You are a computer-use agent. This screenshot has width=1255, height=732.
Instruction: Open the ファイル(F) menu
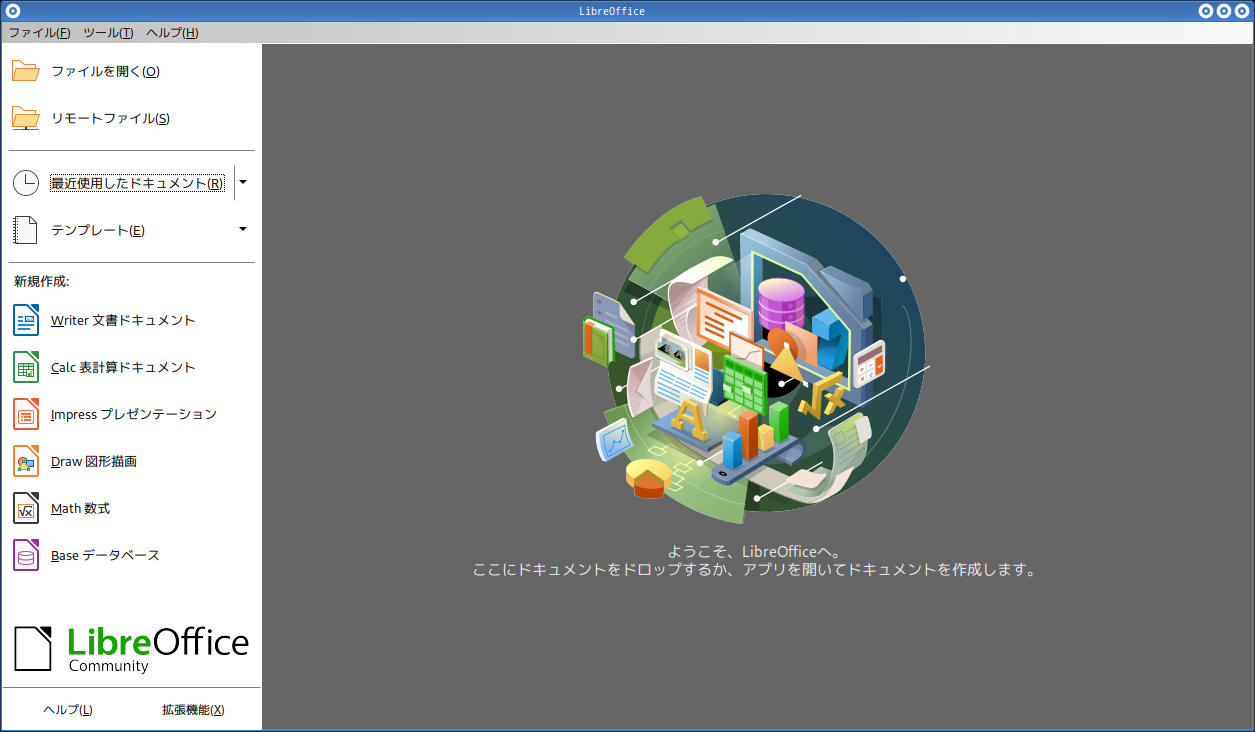coord(39,33)
